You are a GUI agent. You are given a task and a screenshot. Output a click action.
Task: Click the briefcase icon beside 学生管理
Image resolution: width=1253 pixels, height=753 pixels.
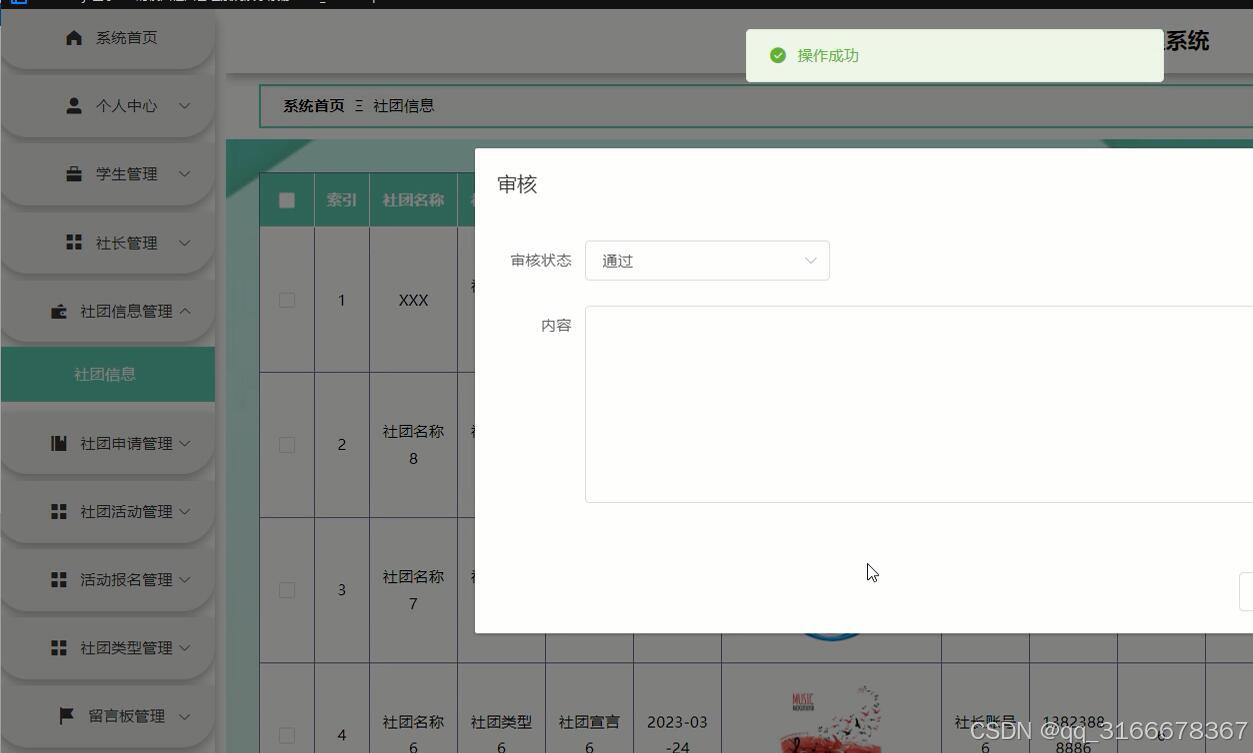(x=74, y=174)
